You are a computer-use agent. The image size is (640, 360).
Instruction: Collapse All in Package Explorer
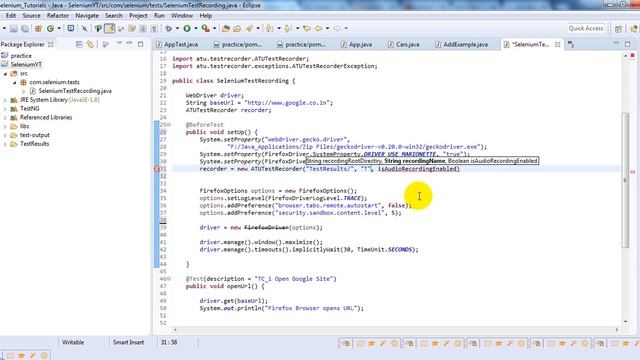coord(79,44)
